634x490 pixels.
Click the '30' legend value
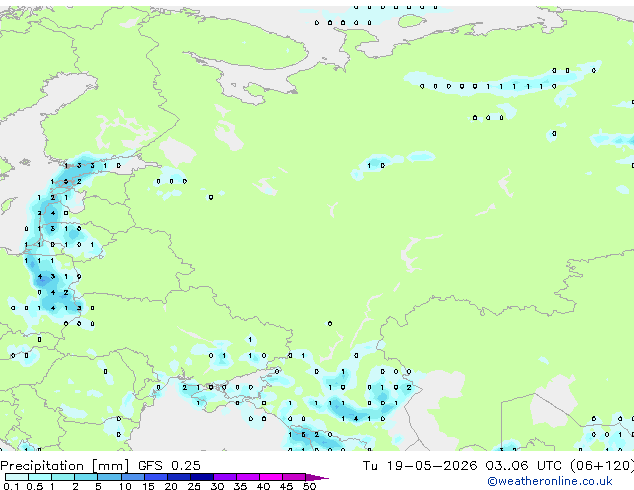(217, 486)
